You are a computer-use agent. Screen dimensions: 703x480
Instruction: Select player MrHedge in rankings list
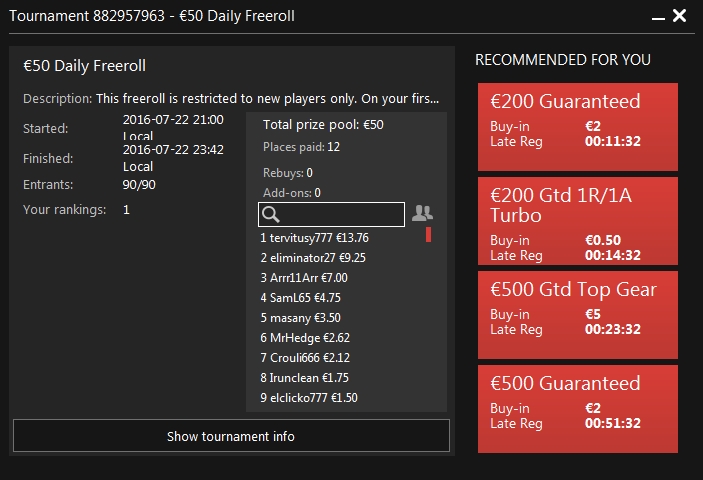point(305,338)
